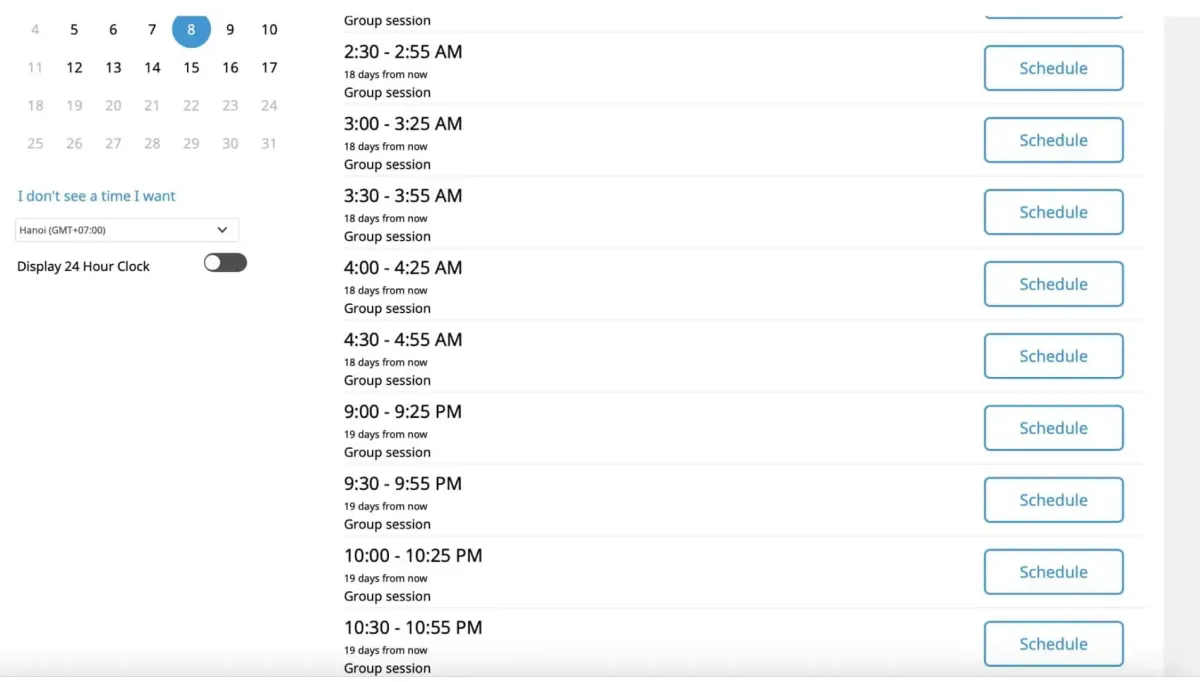Select date 14 in the calendar
The image size is (1200, 682).
pos(152,68)
